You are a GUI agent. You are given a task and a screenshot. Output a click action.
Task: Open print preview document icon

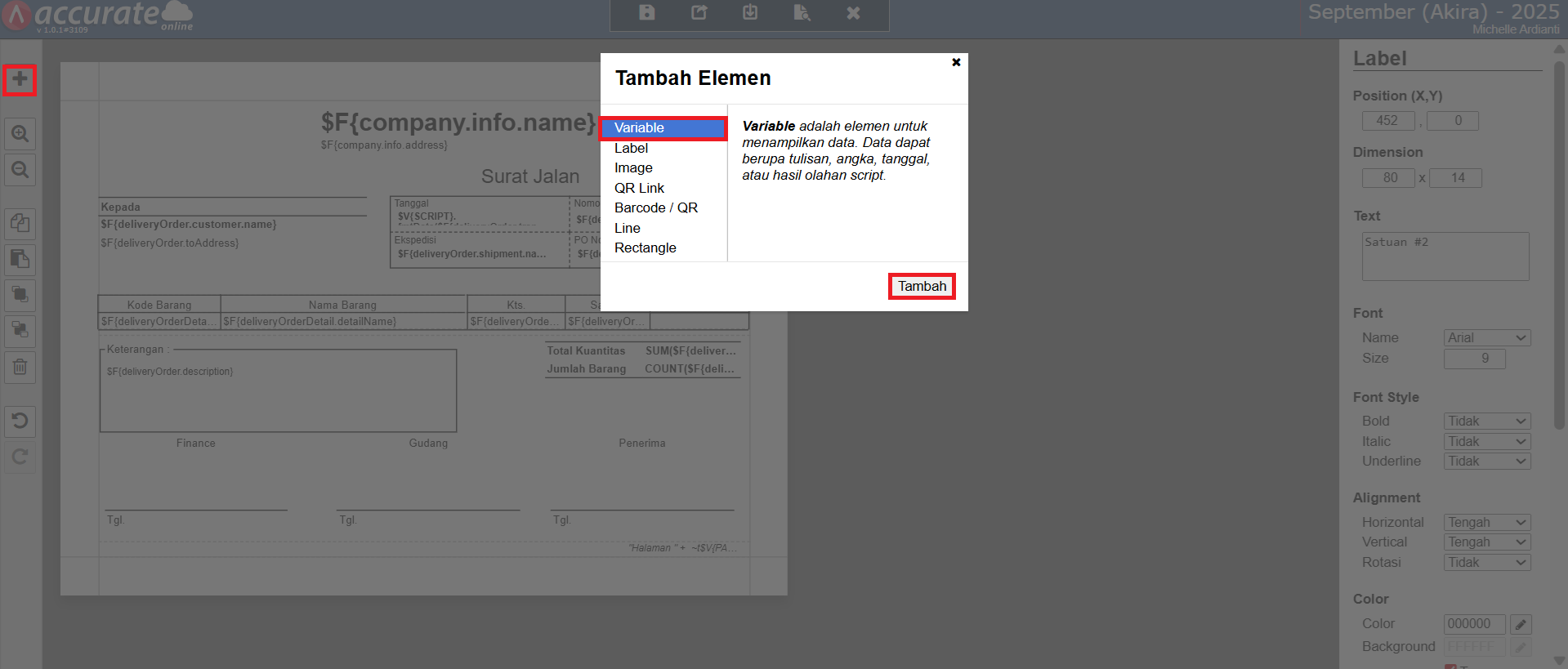(x=802, y=13)
